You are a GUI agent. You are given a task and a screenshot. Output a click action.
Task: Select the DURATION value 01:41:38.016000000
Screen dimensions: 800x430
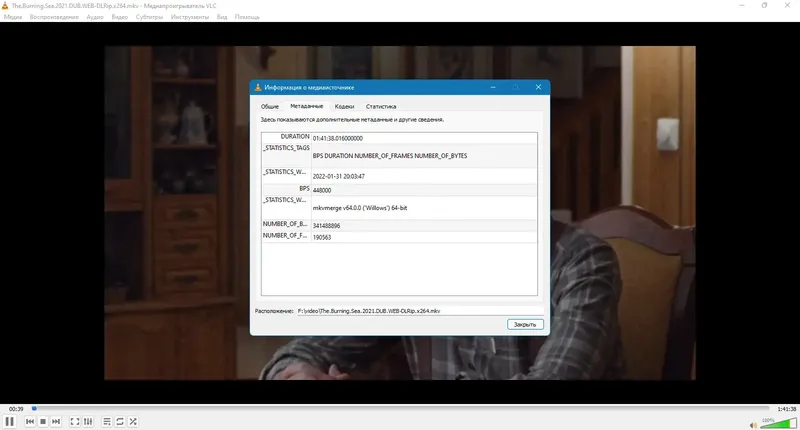point(338,138)
